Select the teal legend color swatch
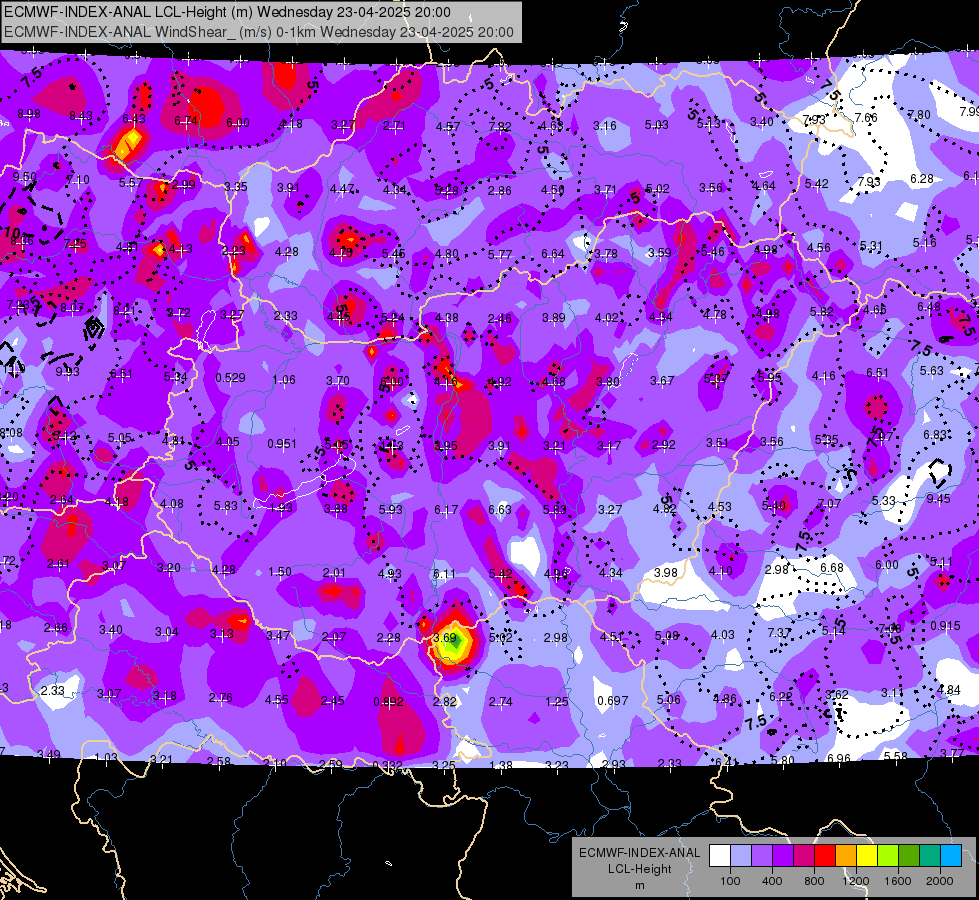Screen dimensions: 979x900 (x=930, y=856)
